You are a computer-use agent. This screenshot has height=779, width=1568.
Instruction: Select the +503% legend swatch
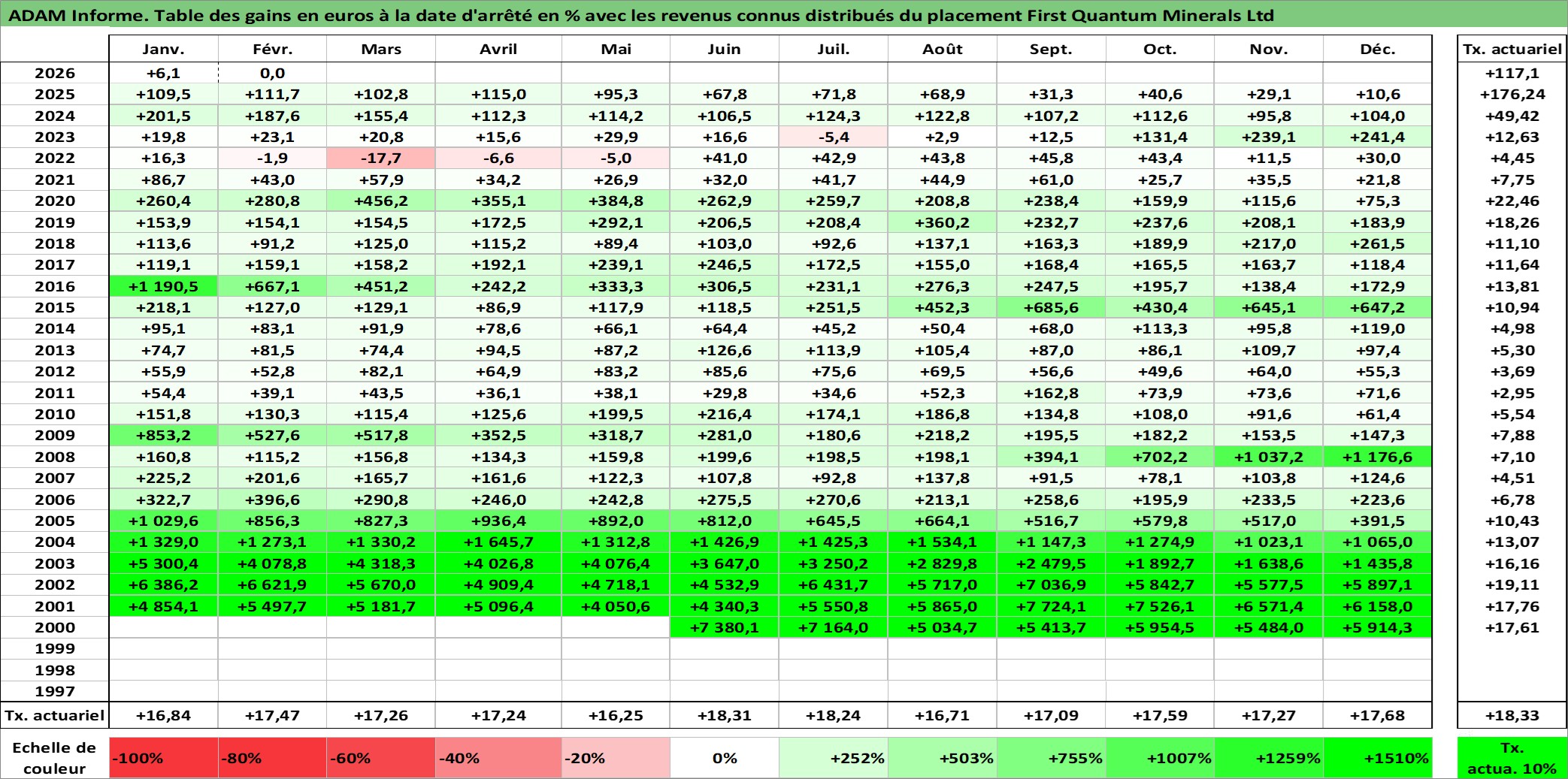[943, 758]
